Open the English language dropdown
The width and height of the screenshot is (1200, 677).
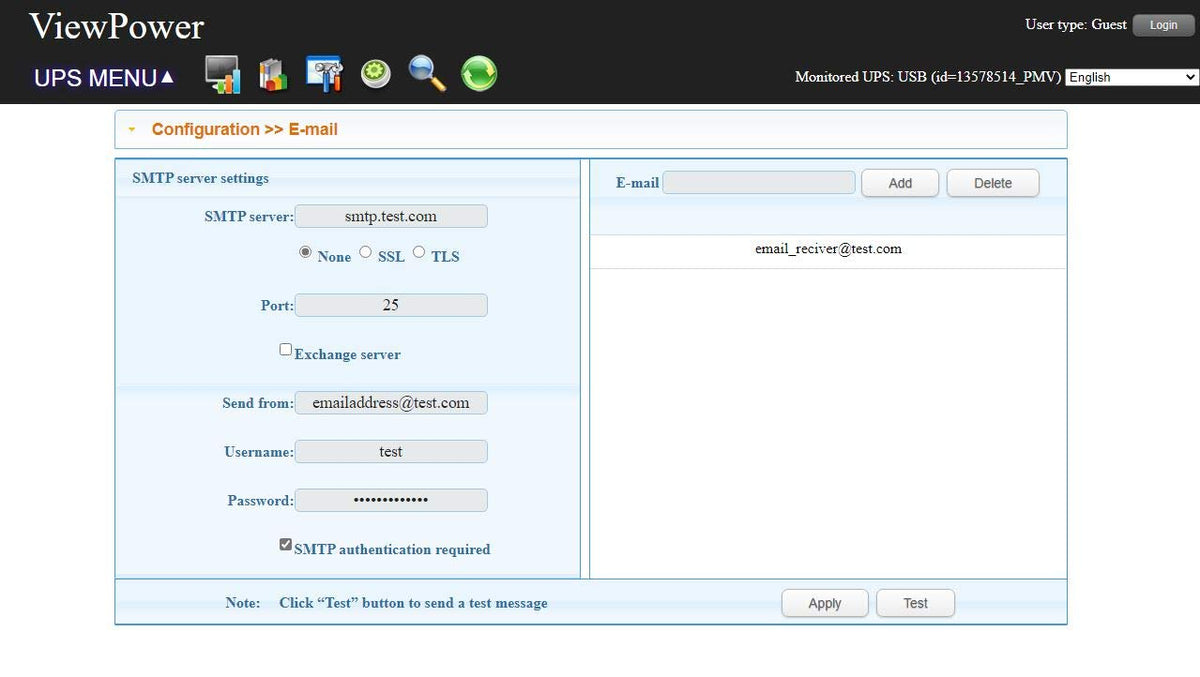coord(1131,77)
